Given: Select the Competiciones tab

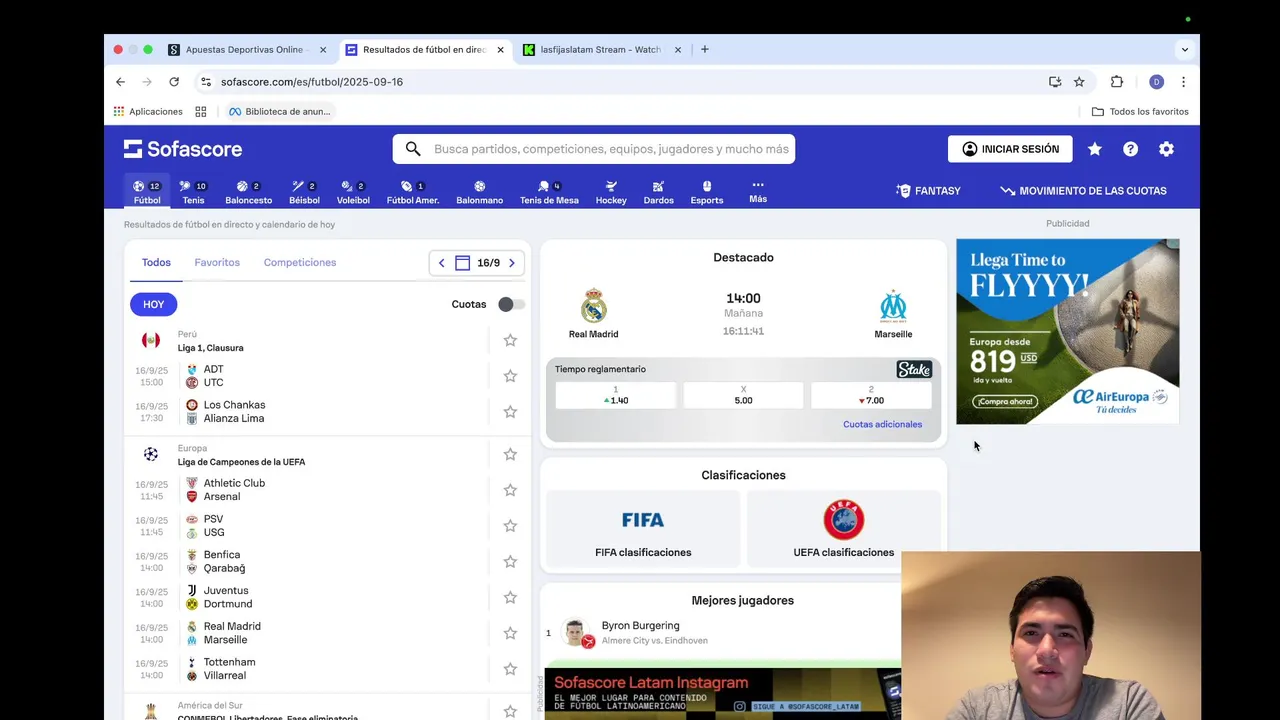Looking at the screenshot, I should [x=300, y=263].
